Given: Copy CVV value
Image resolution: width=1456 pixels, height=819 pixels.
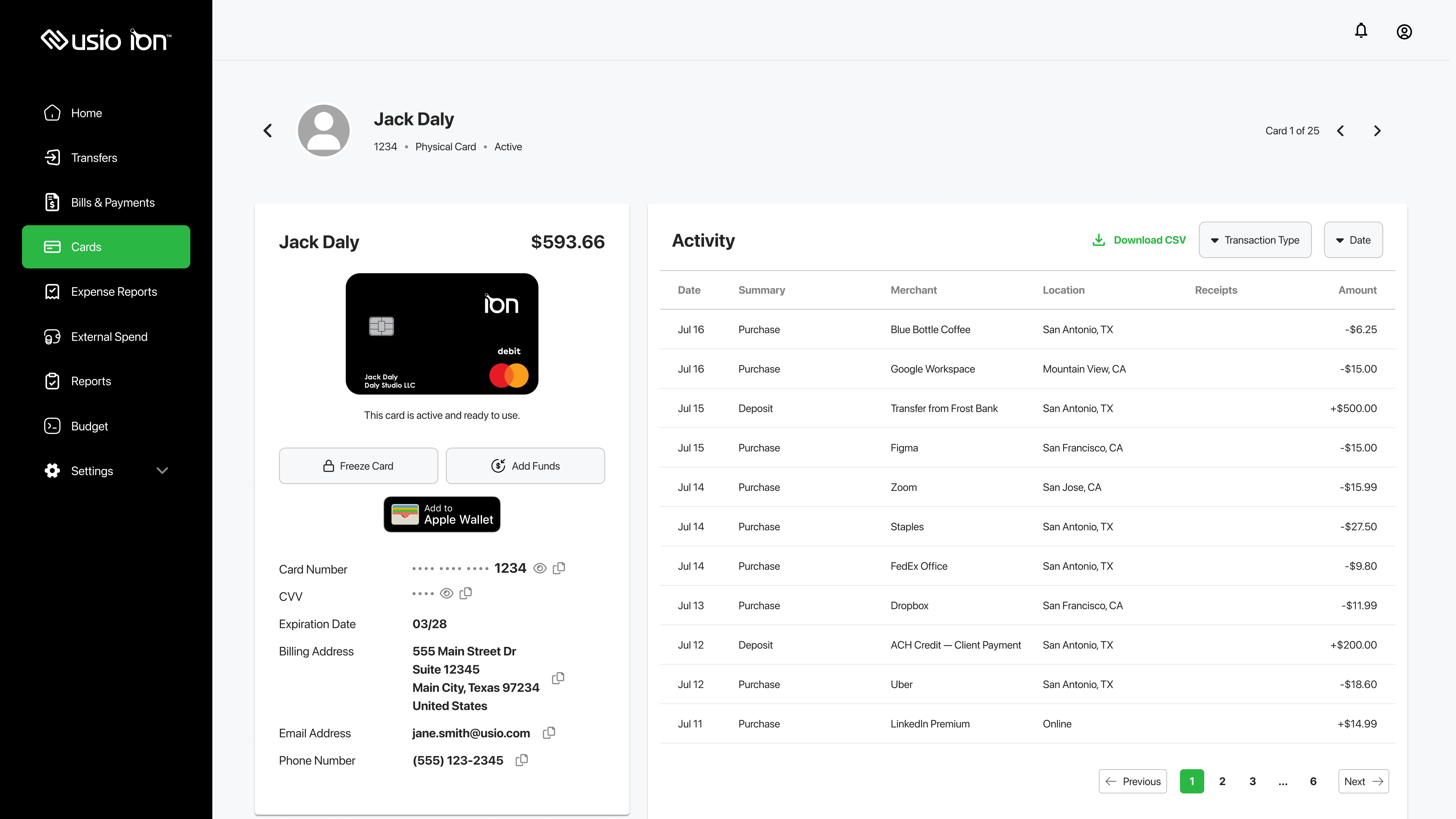Looking at the screenshot, I should click(x=466, y=593).
